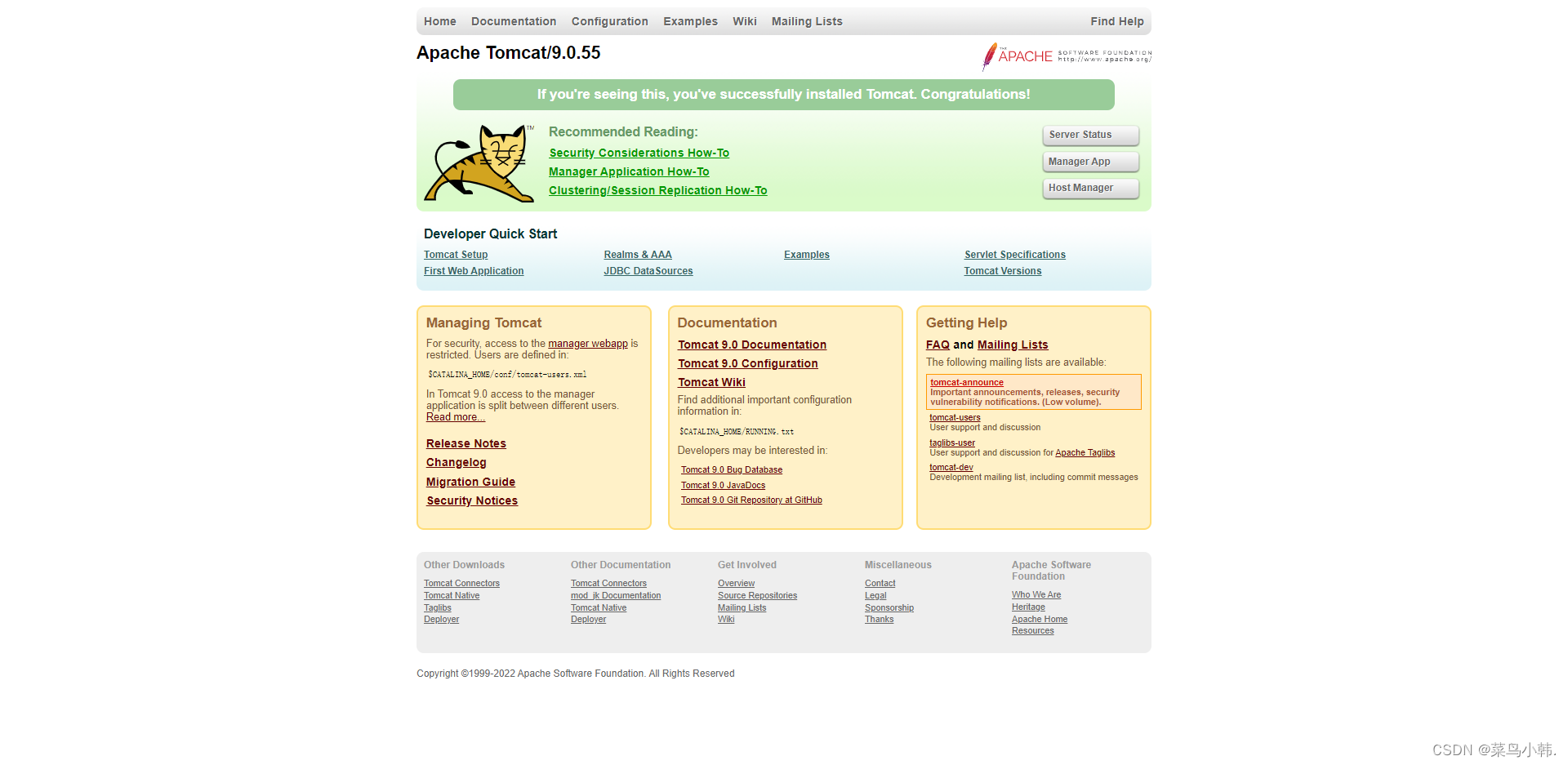Image resolution: width=1568 pixels, height=765 pixels.
Task: Open JDBC DataSources link
Action: point(648,271)
